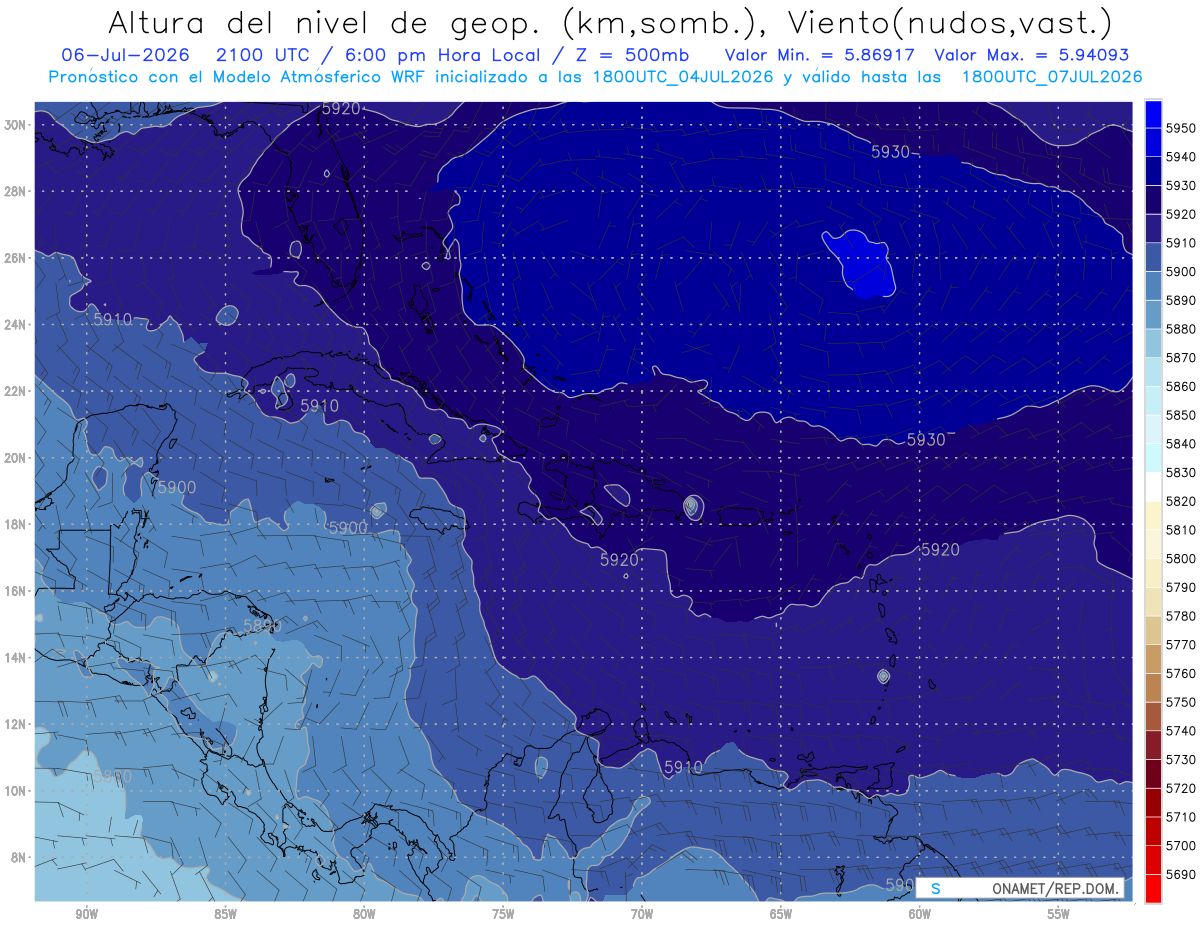Click the '55W' longitude axis label
The image size is (1200, 927).
(x=1059, y=914)
